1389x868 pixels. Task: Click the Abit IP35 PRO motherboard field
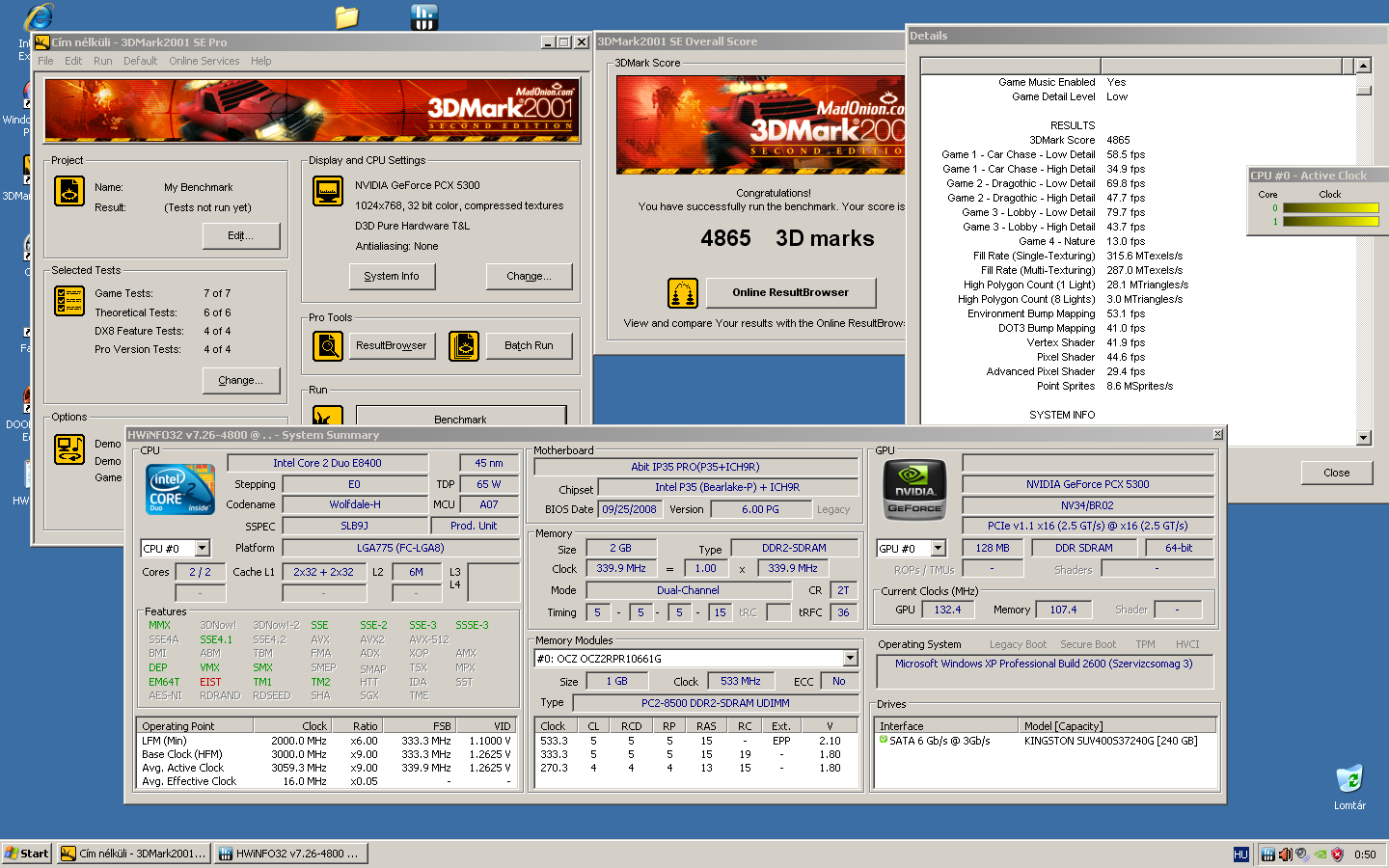[695, 467]
